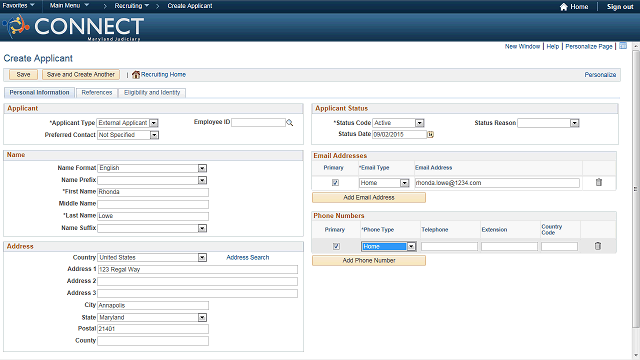Open the Email Type dropdown
This screenshot has height=360, width=640.
pos(404,183)
